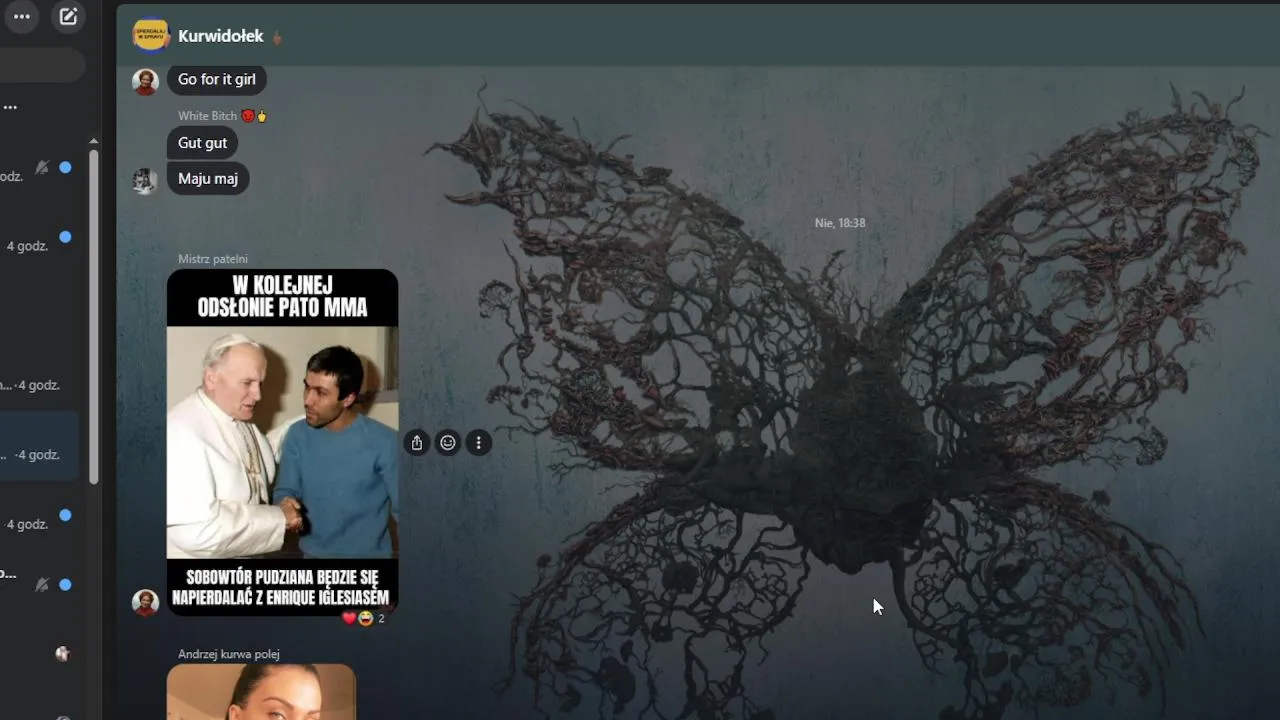The image size is (1280, 720).
Task: View reactions on the Pato MMA meme
Action: [x=364, y=618]
